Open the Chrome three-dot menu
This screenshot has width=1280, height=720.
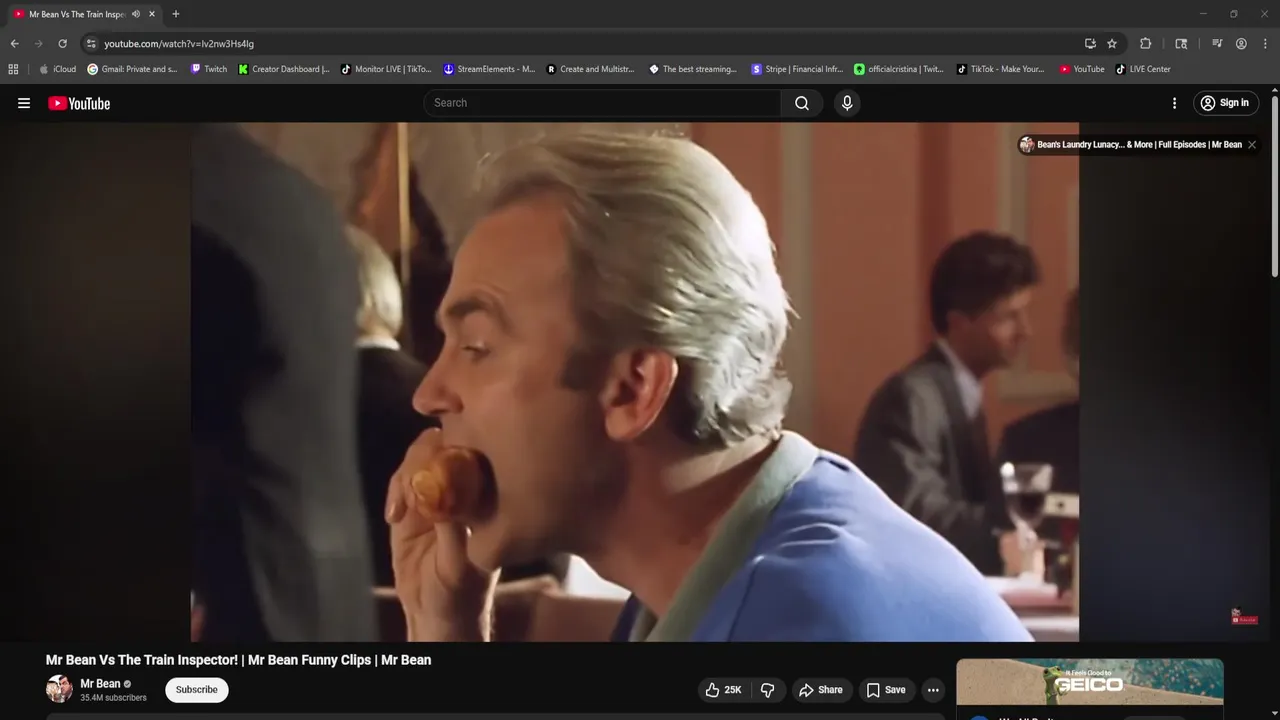point(1265,44)
